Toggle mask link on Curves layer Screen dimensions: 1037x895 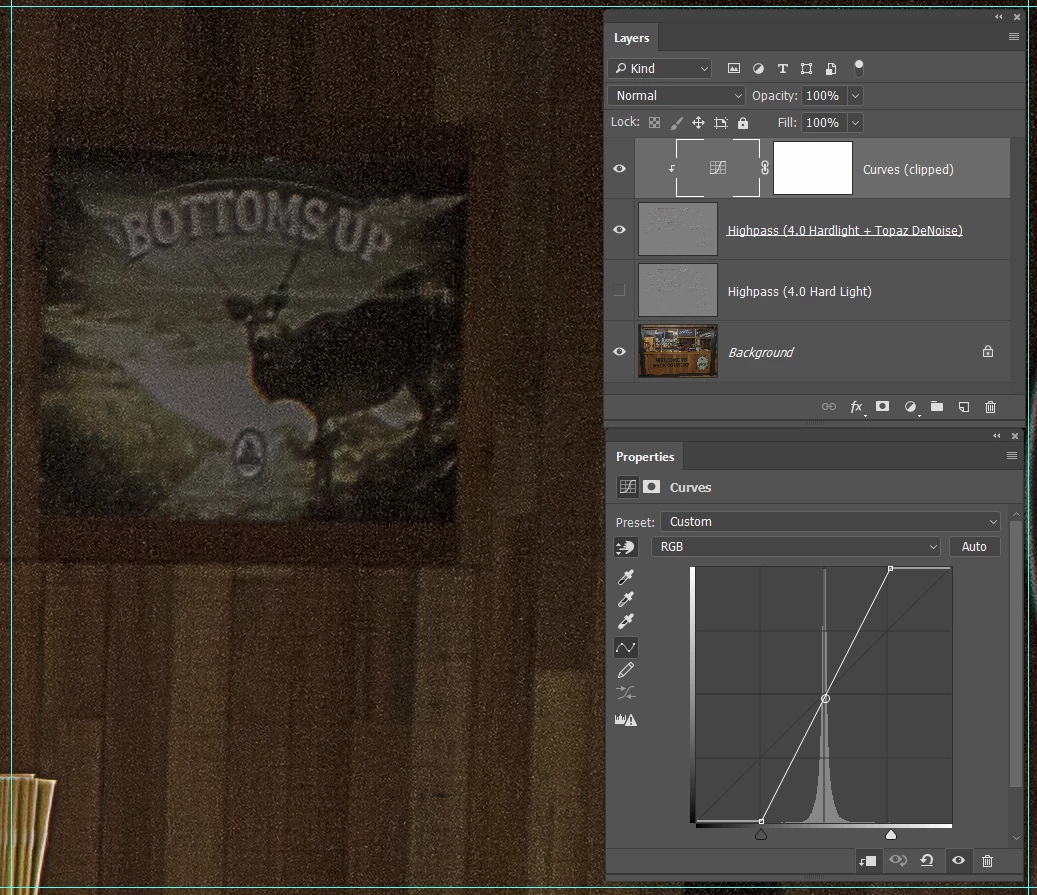pyautogui.click(x=765, y=168)
